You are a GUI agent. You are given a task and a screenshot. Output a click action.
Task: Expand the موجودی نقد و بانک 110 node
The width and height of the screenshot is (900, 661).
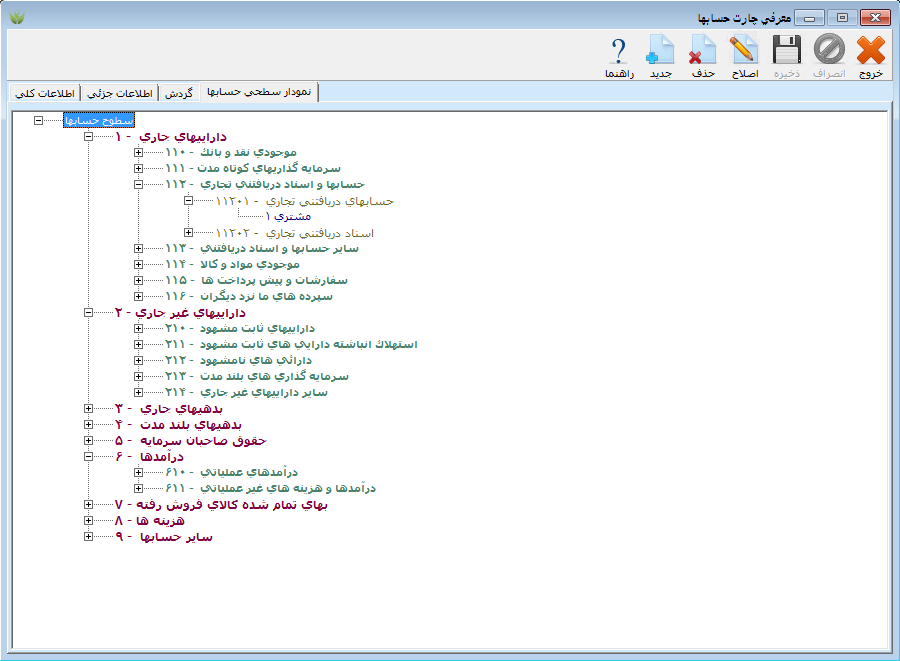tap(138, 152)
